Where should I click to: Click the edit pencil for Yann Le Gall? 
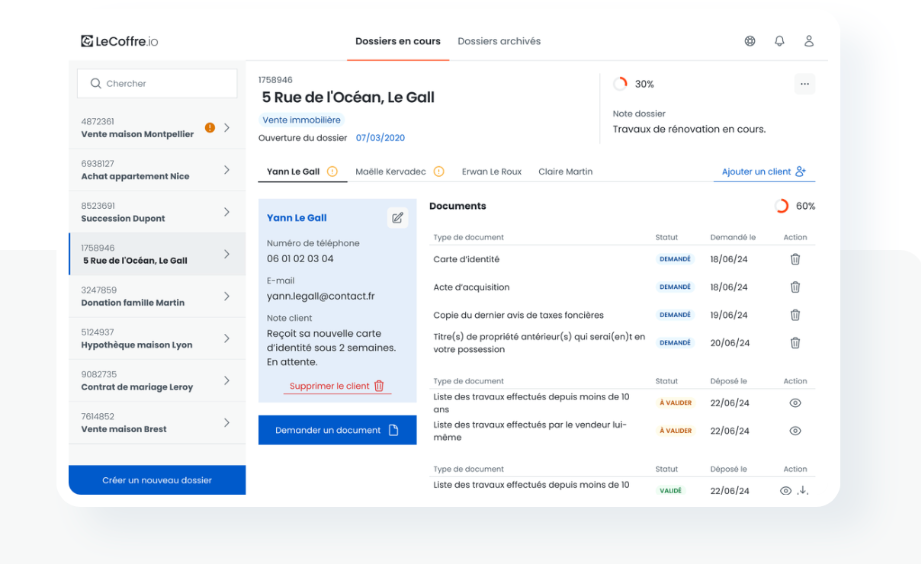click(398, 218)
